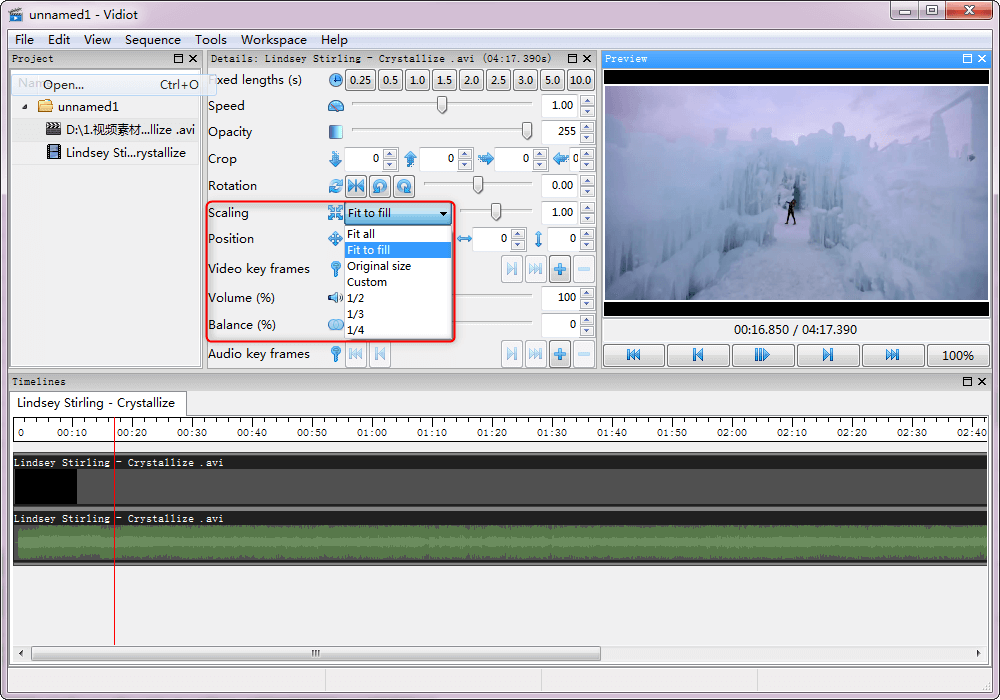The height and width of the screenshot is (700, 1000).
Task: Click the Speed value input field
Action: (559, 106)
